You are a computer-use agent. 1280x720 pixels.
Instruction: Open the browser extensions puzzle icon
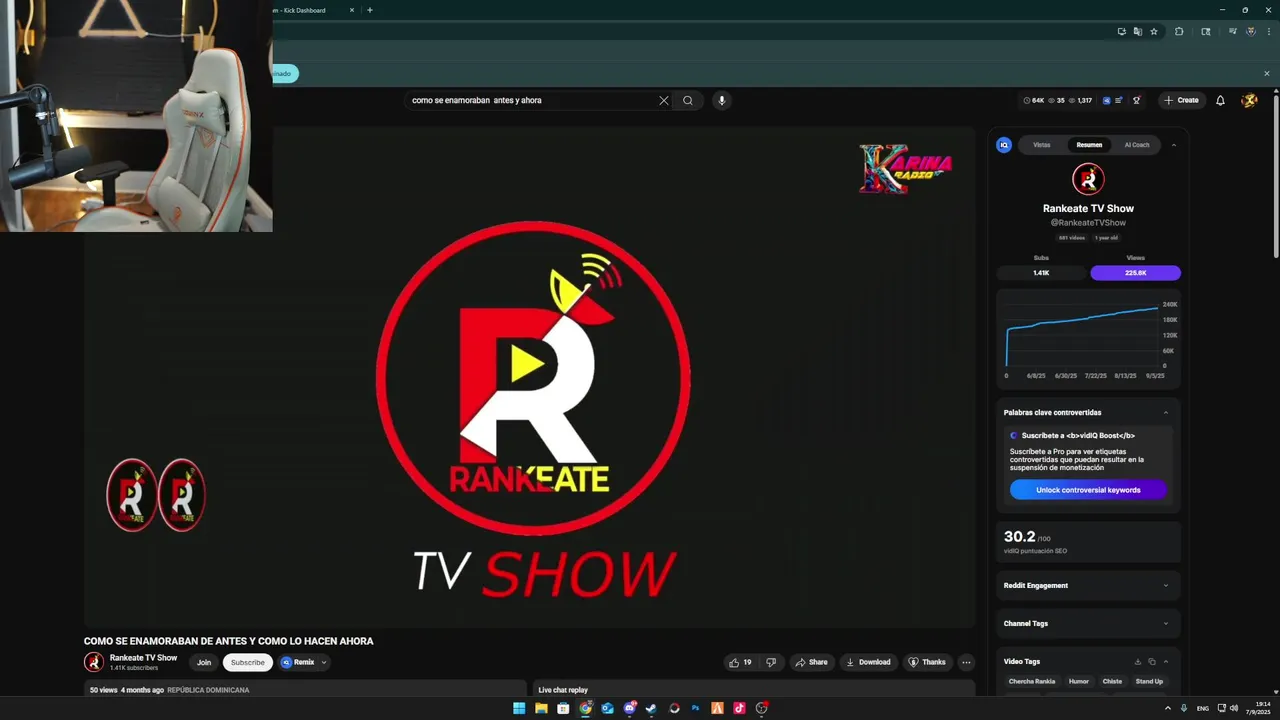coord(1179,32)
